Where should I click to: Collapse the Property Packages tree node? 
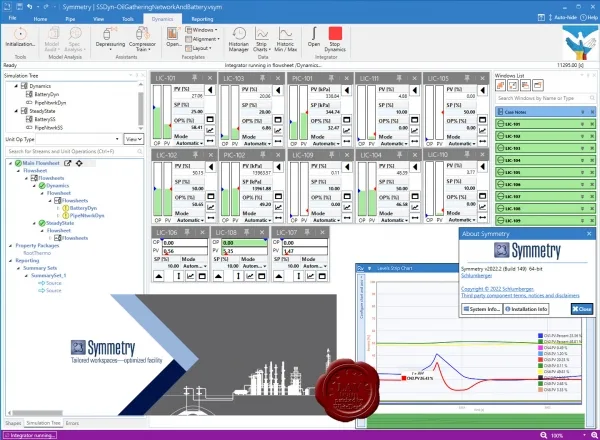[x=10, y=246]
